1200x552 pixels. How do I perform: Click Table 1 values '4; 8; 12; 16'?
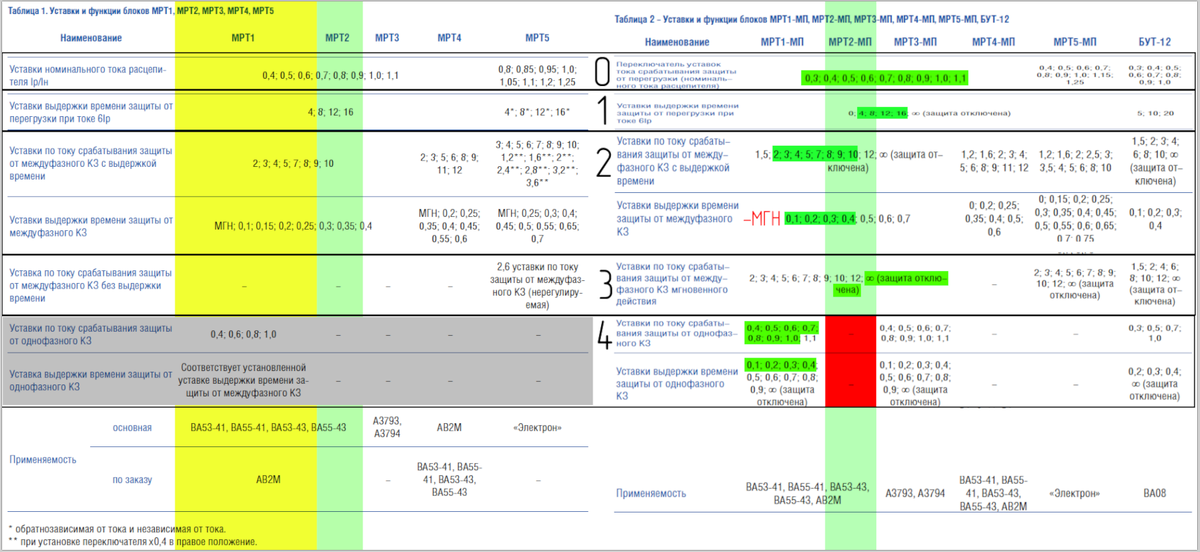coord(331,111)
